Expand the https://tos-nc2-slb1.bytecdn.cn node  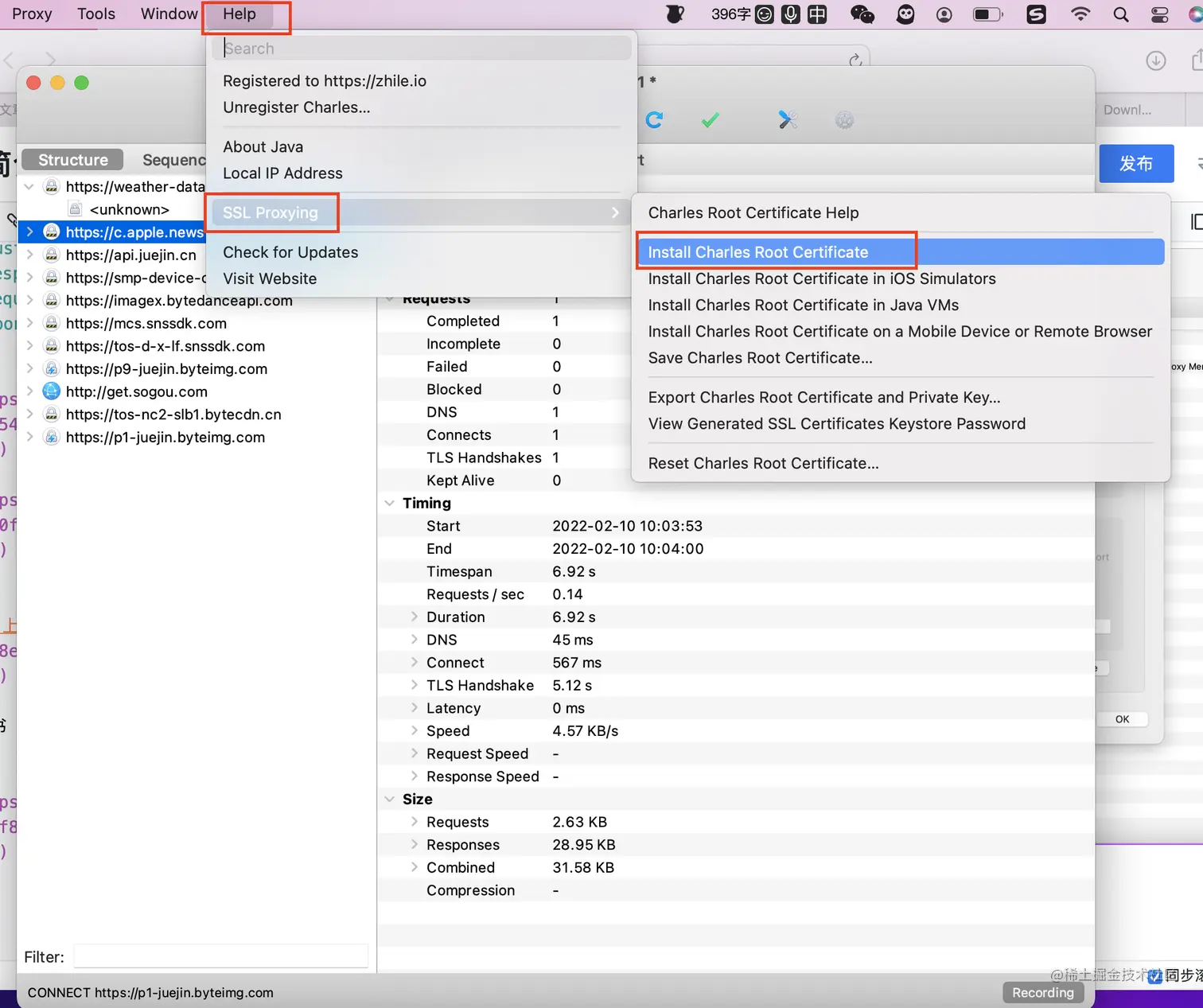(29, 414)
